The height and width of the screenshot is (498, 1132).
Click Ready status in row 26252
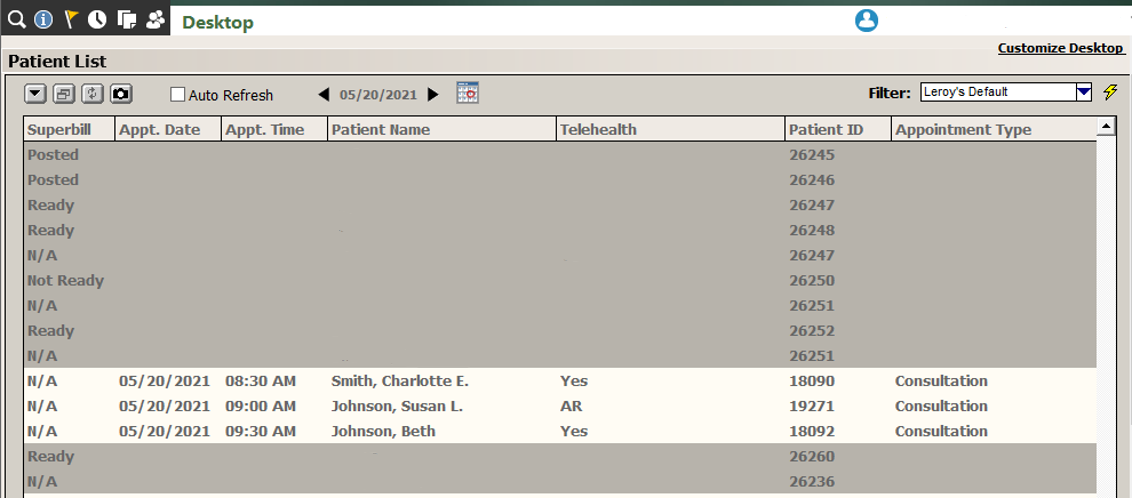[51, 331]
